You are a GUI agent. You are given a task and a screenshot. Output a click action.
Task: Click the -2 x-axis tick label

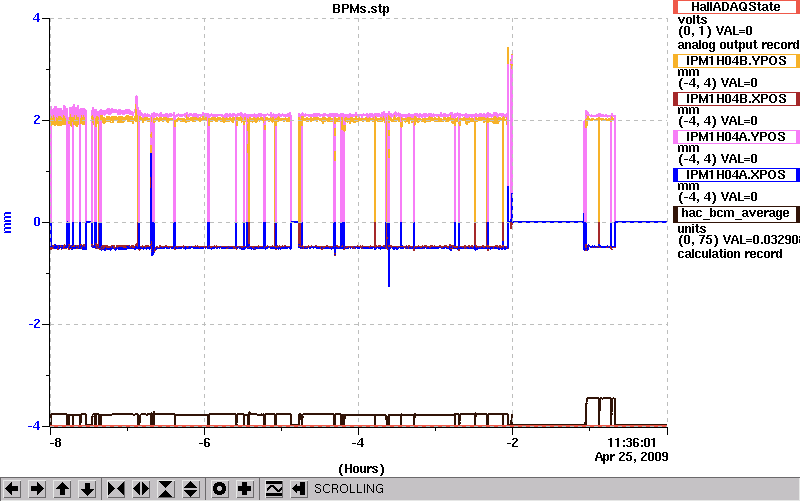click(512, 442)
